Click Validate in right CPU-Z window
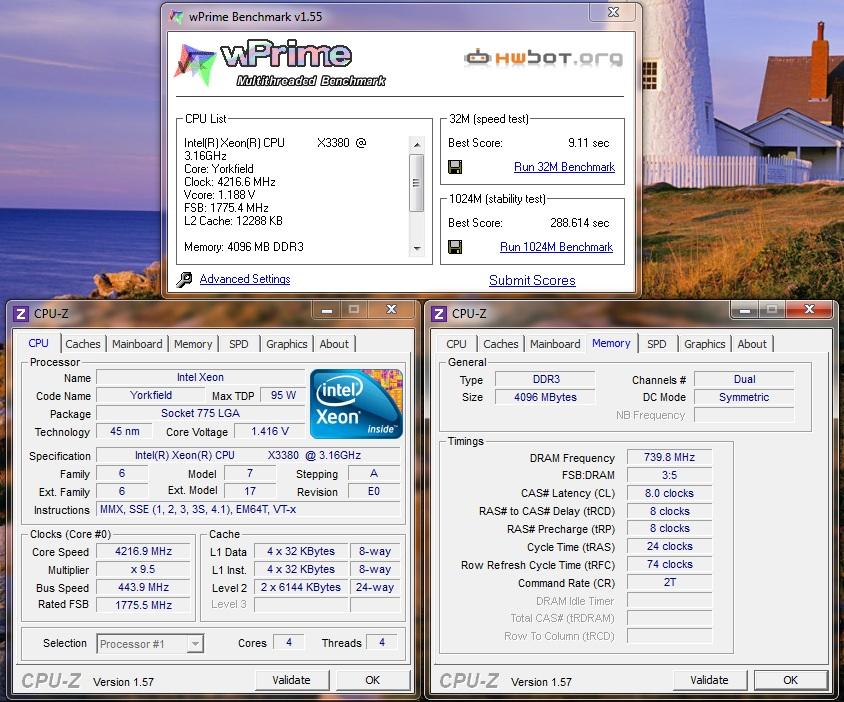 (x=709, y=680)
